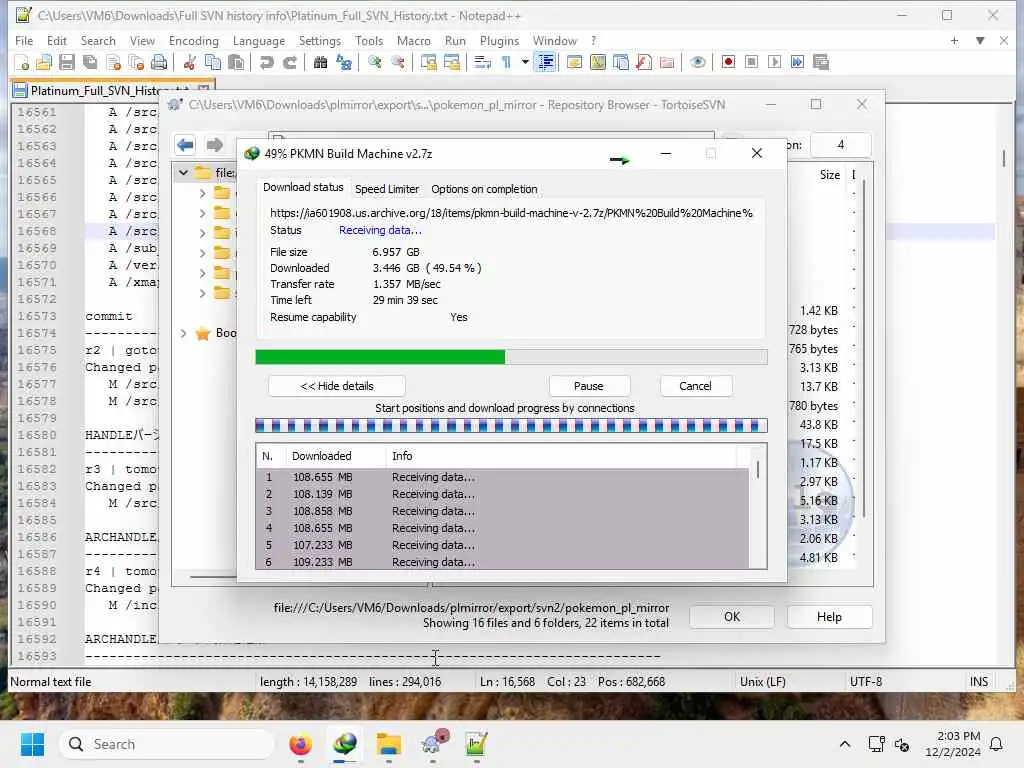Expand the Bookmarks star node
1024x768 pixels.
[x=184, y=333]
